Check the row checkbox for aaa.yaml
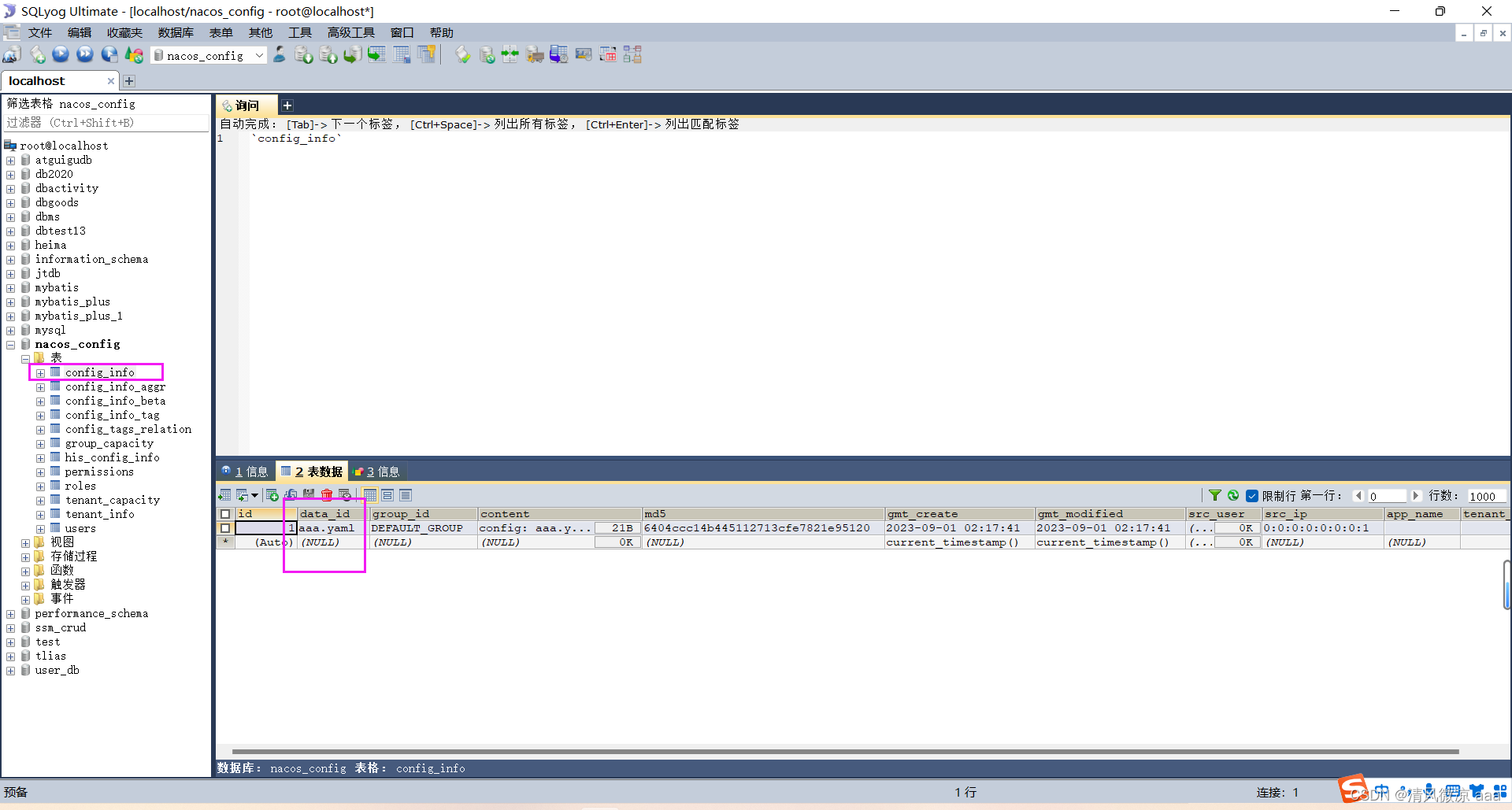The image size is (1512, 810). click(225, 528)
